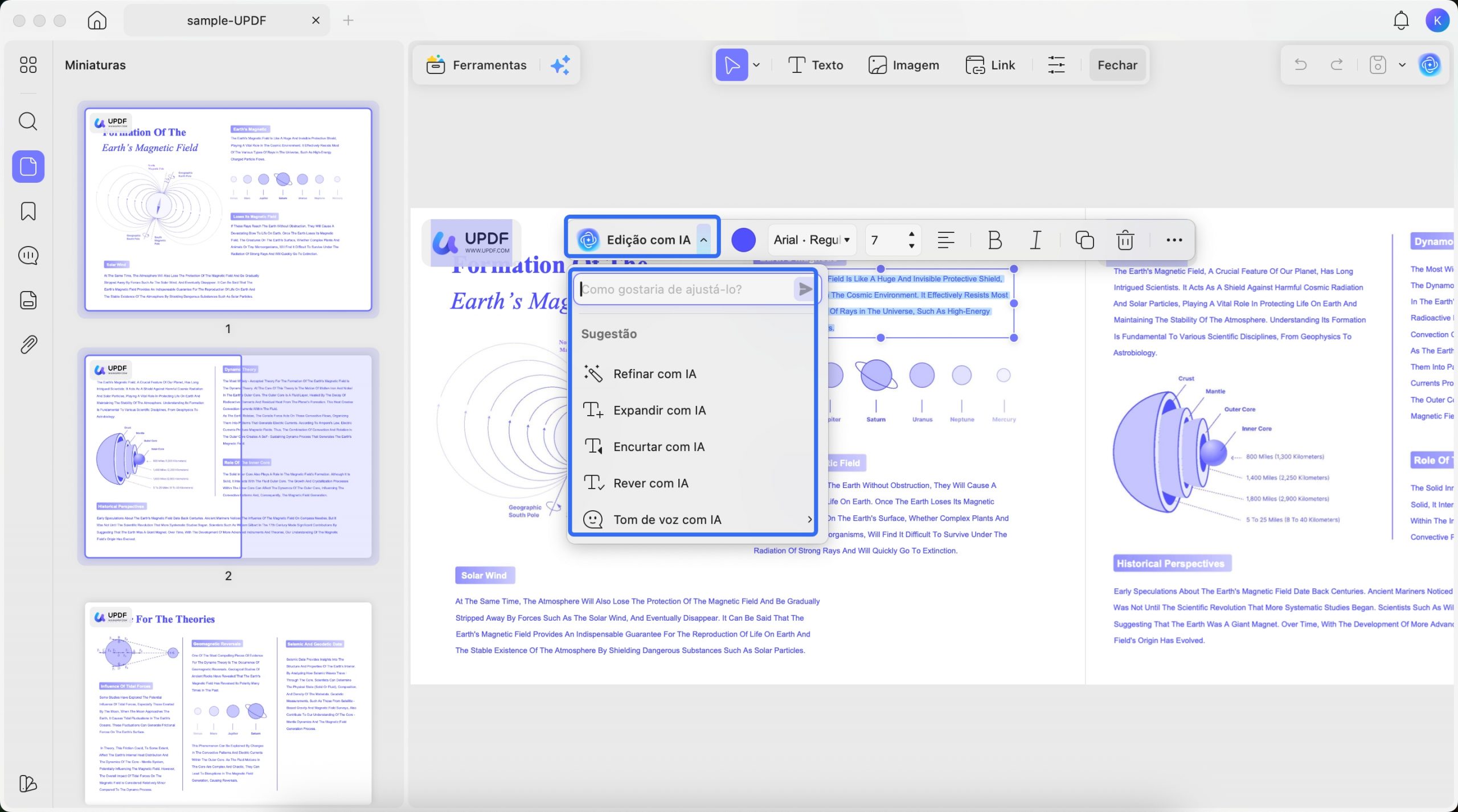
Task: Open the comments panel icon
Action: 28,255
